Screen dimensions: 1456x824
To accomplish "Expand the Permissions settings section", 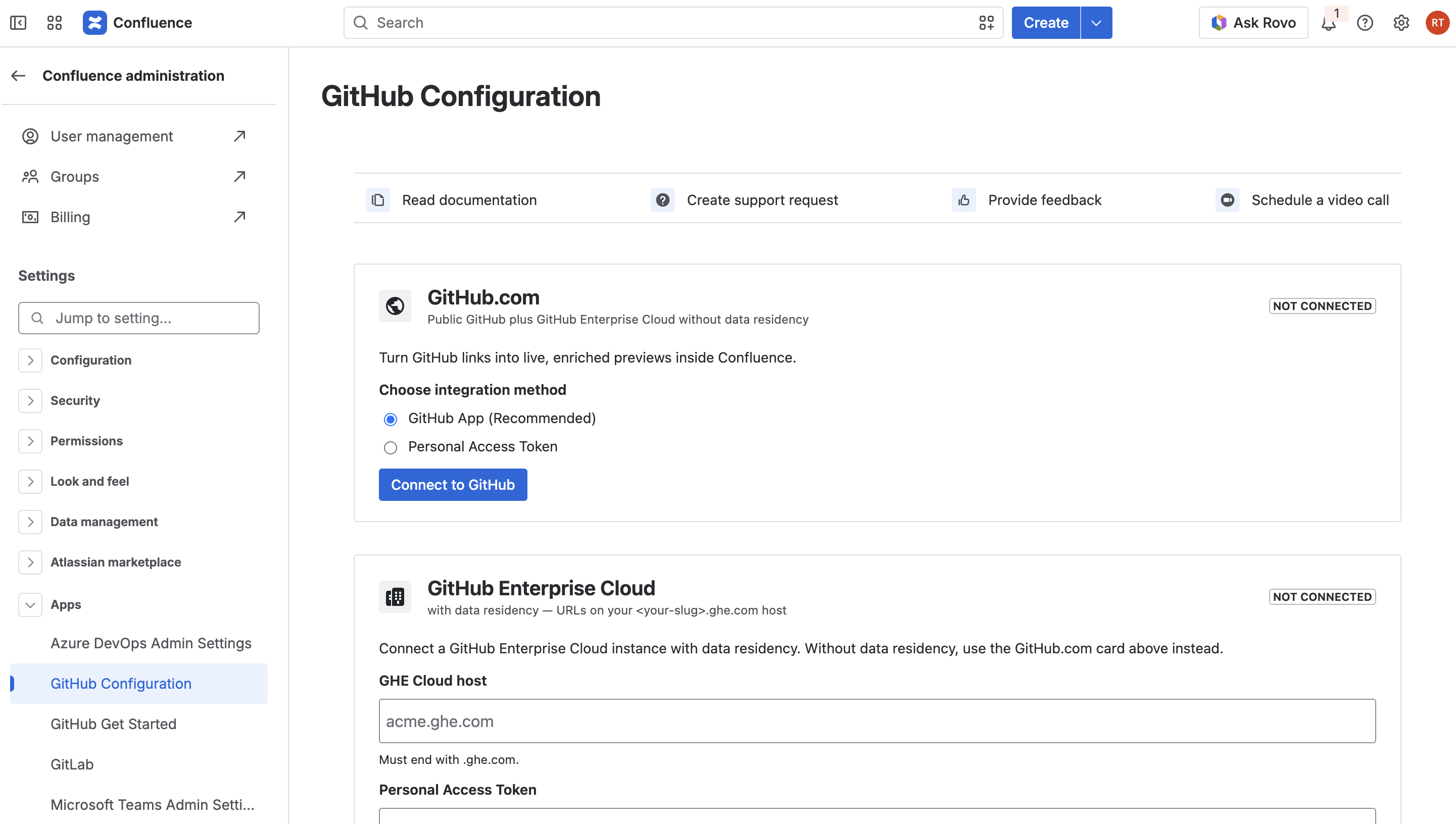I will [31, 441].
